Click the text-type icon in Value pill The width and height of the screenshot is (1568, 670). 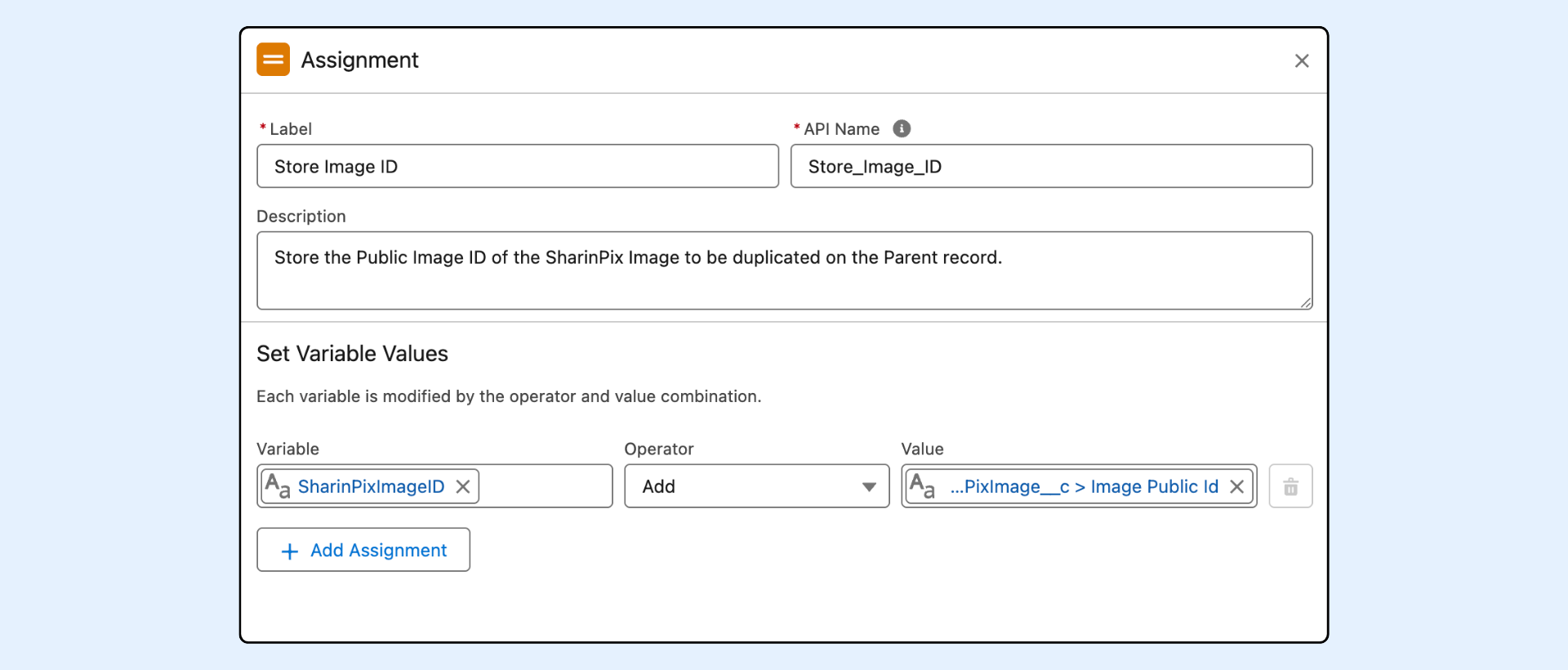point(922,486)
